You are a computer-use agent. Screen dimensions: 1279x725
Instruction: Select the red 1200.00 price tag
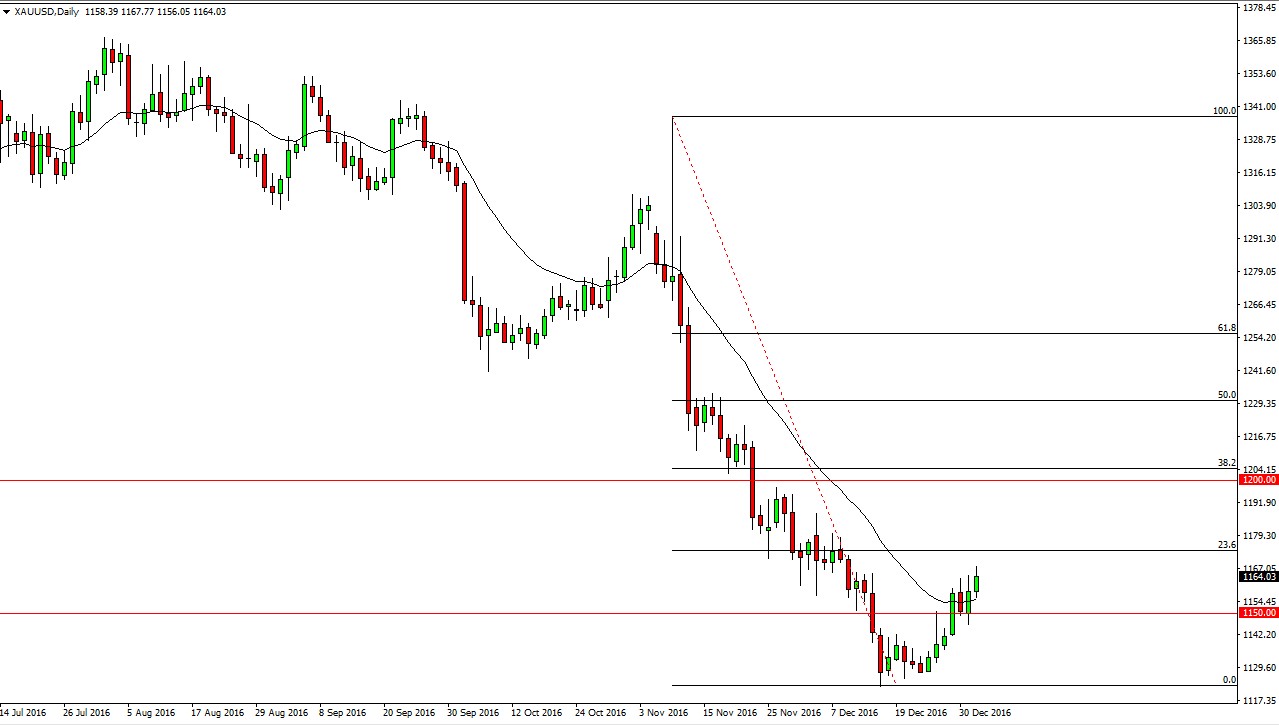[1259, 480]
